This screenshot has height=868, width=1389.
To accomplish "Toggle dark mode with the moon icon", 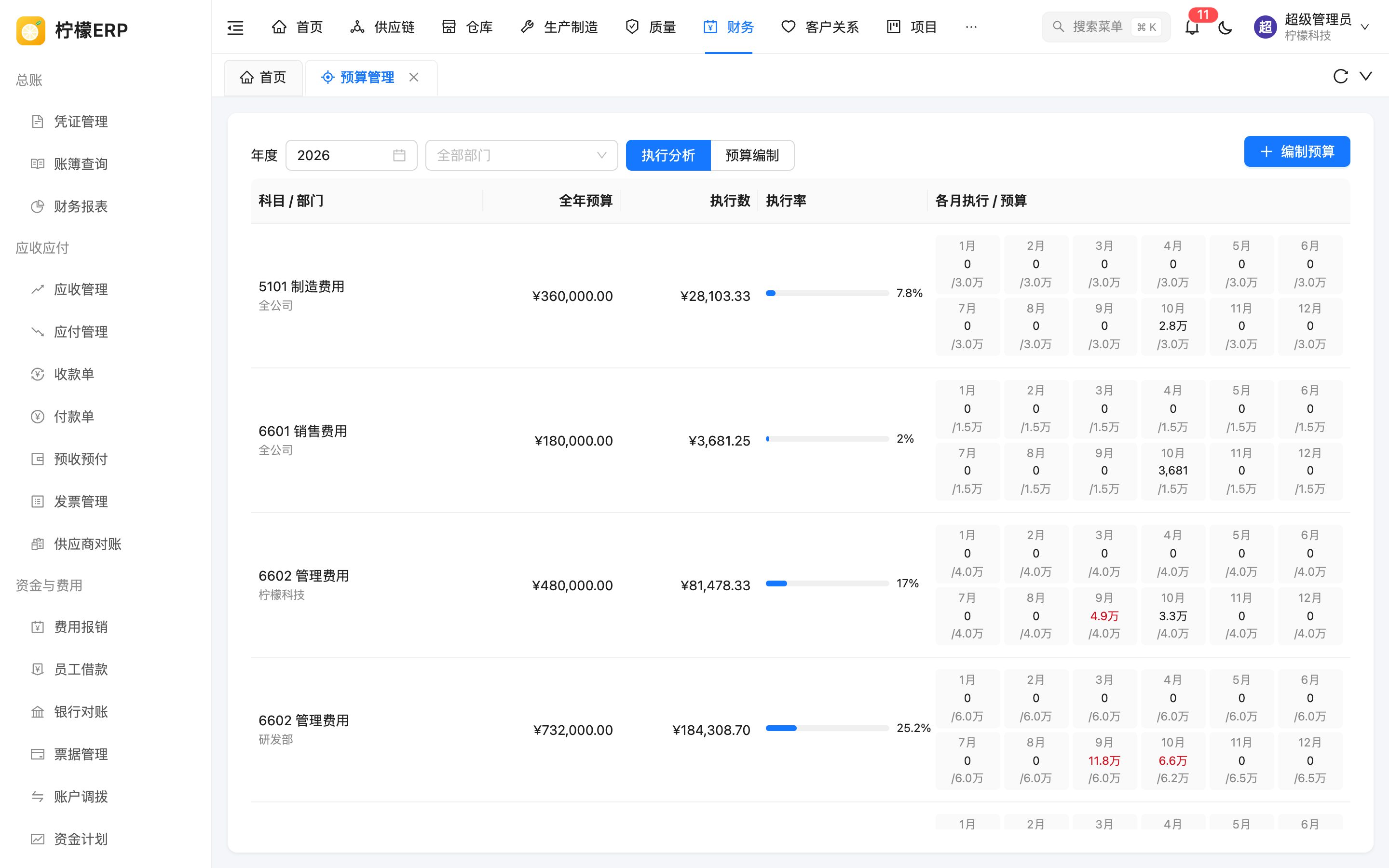I will click(x=1225, y=27).
